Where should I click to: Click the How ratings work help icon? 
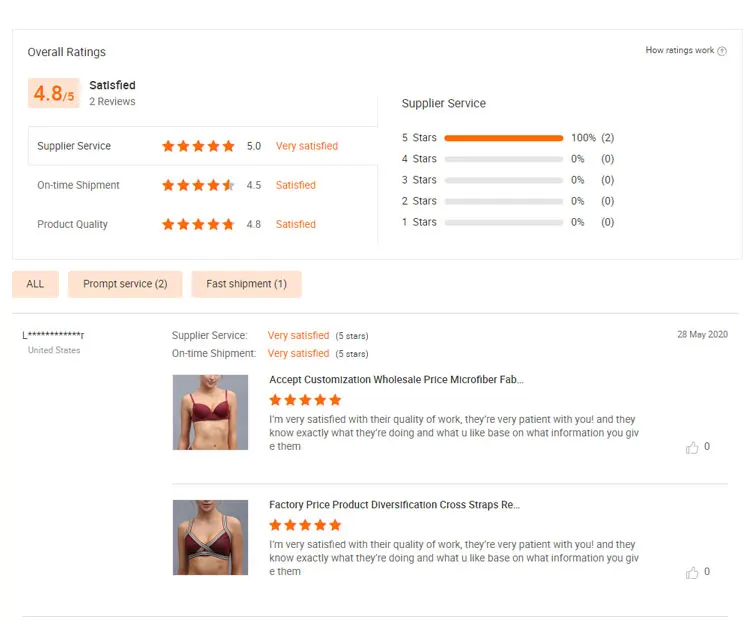pos(722,51)
